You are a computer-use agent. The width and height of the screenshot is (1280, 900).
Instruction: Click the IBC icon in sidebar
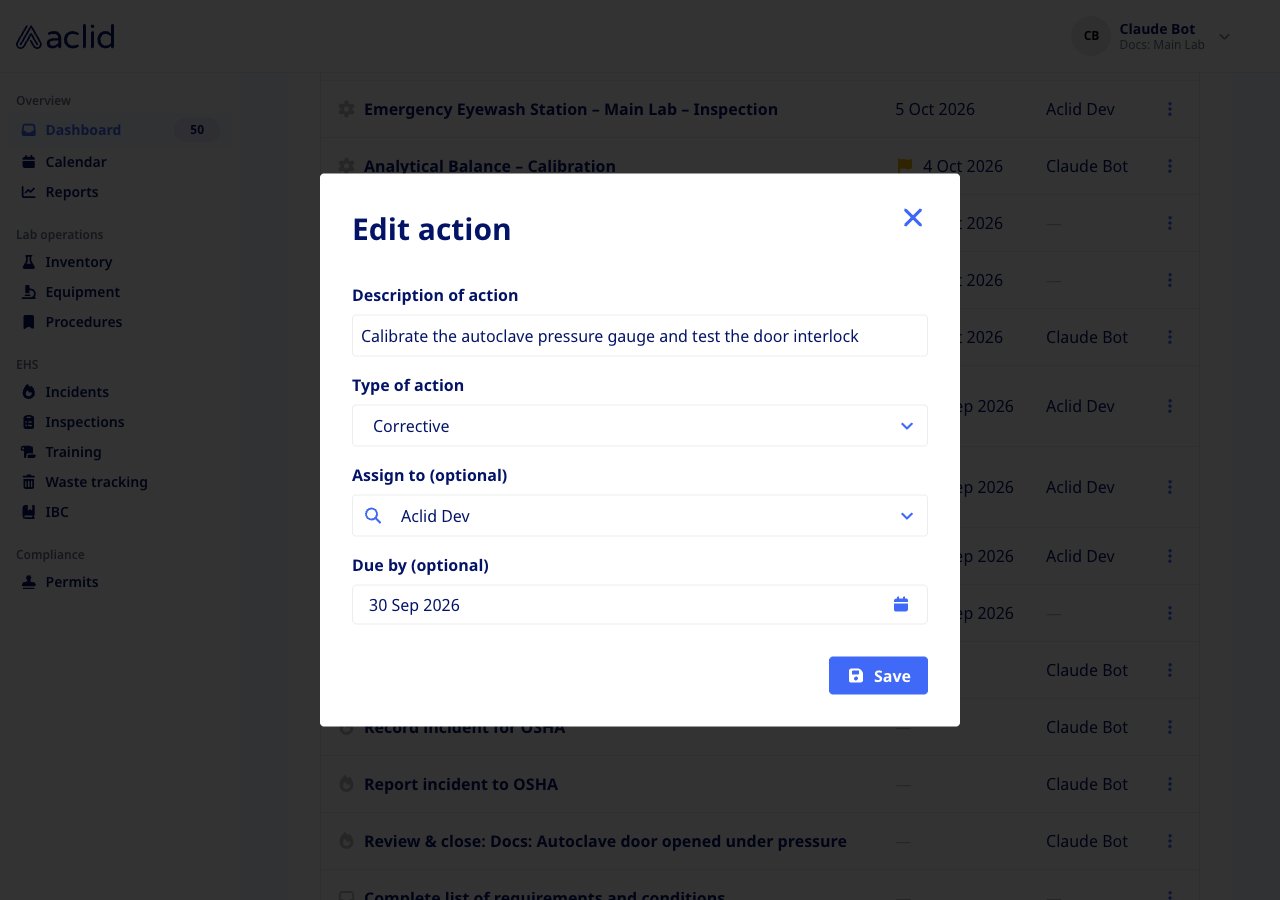point(28,512)
